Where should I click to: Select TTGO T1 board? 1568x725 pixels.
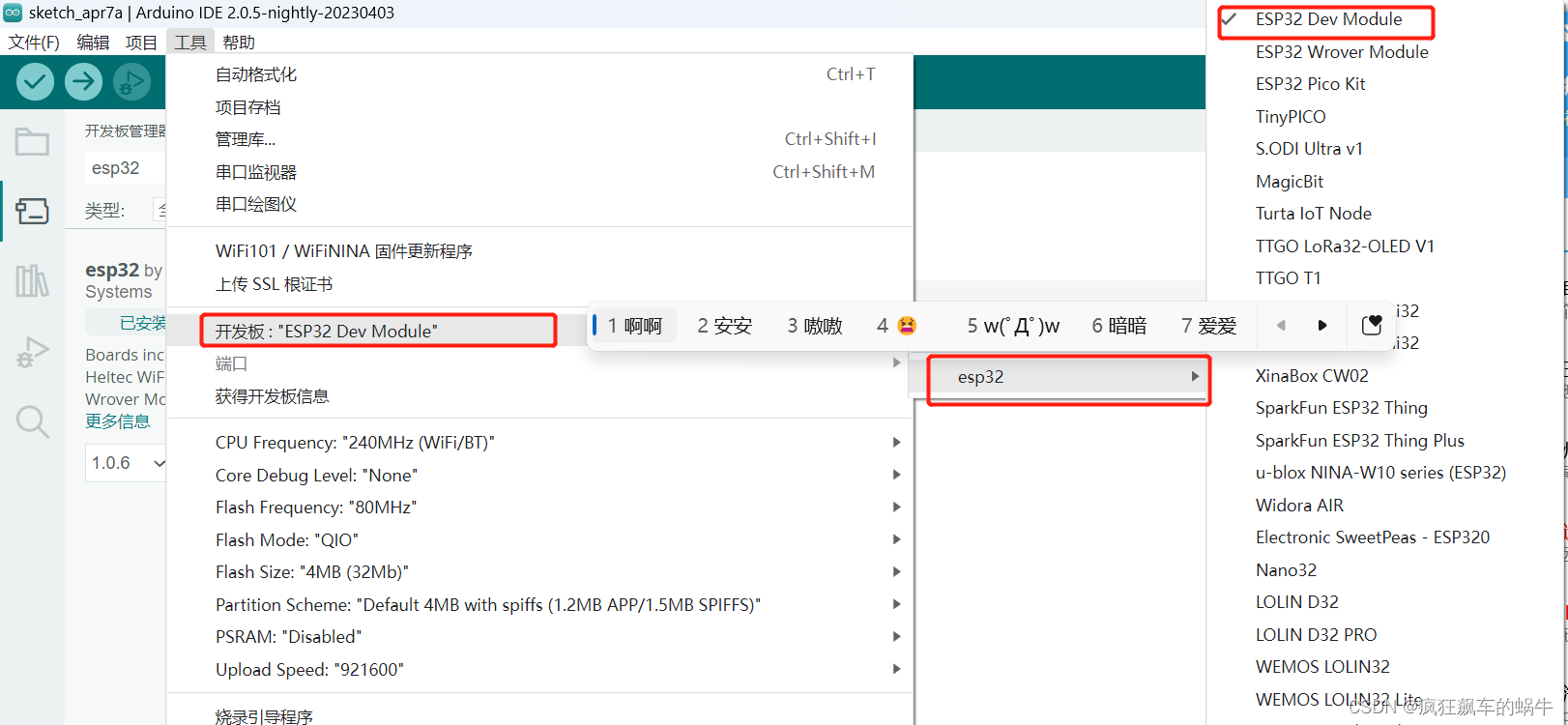[1288, 278]
